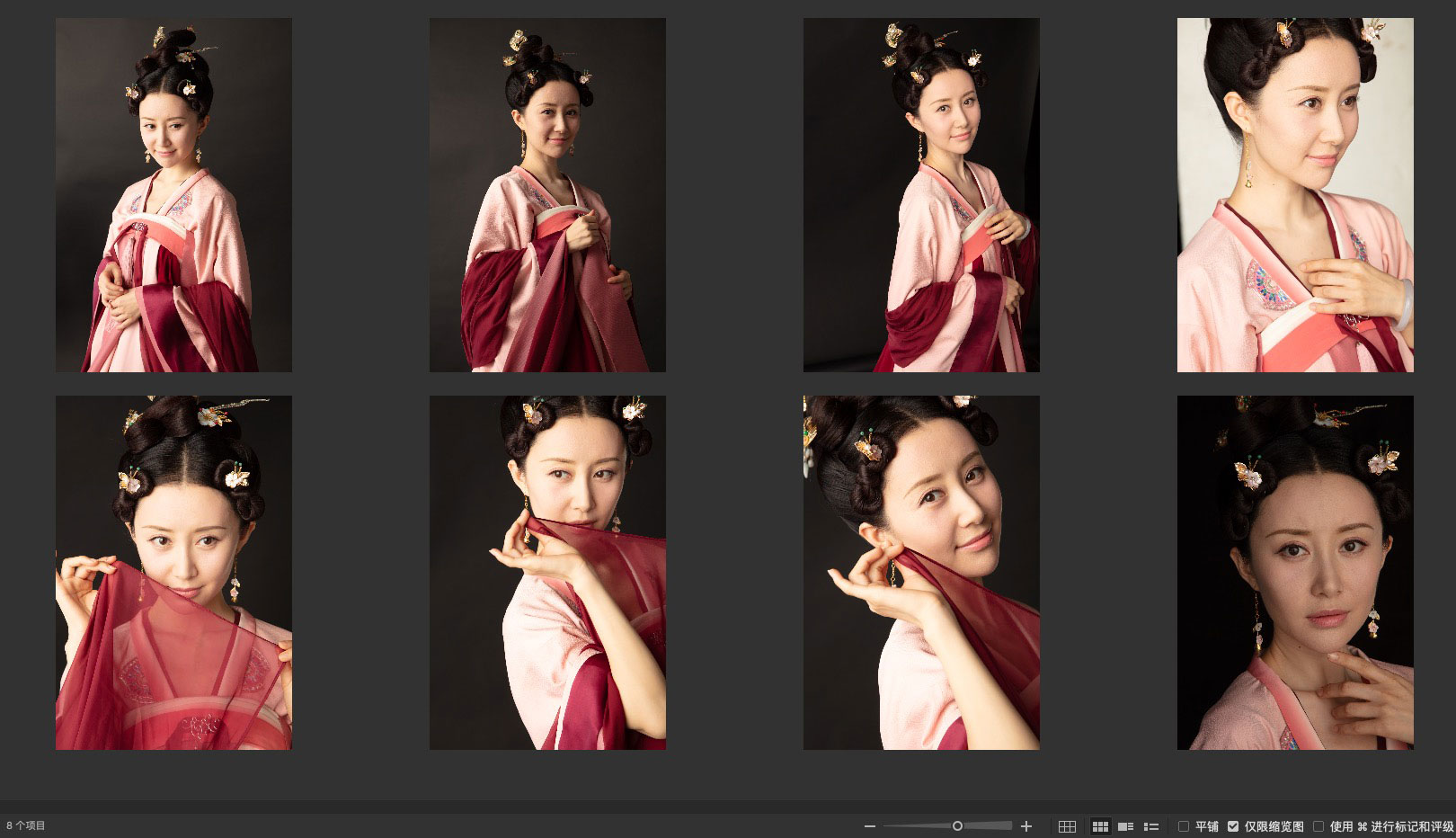1456x838 pixels.
Task: Adjust the thumbnail size slider handle
Action: pos(957,826)
